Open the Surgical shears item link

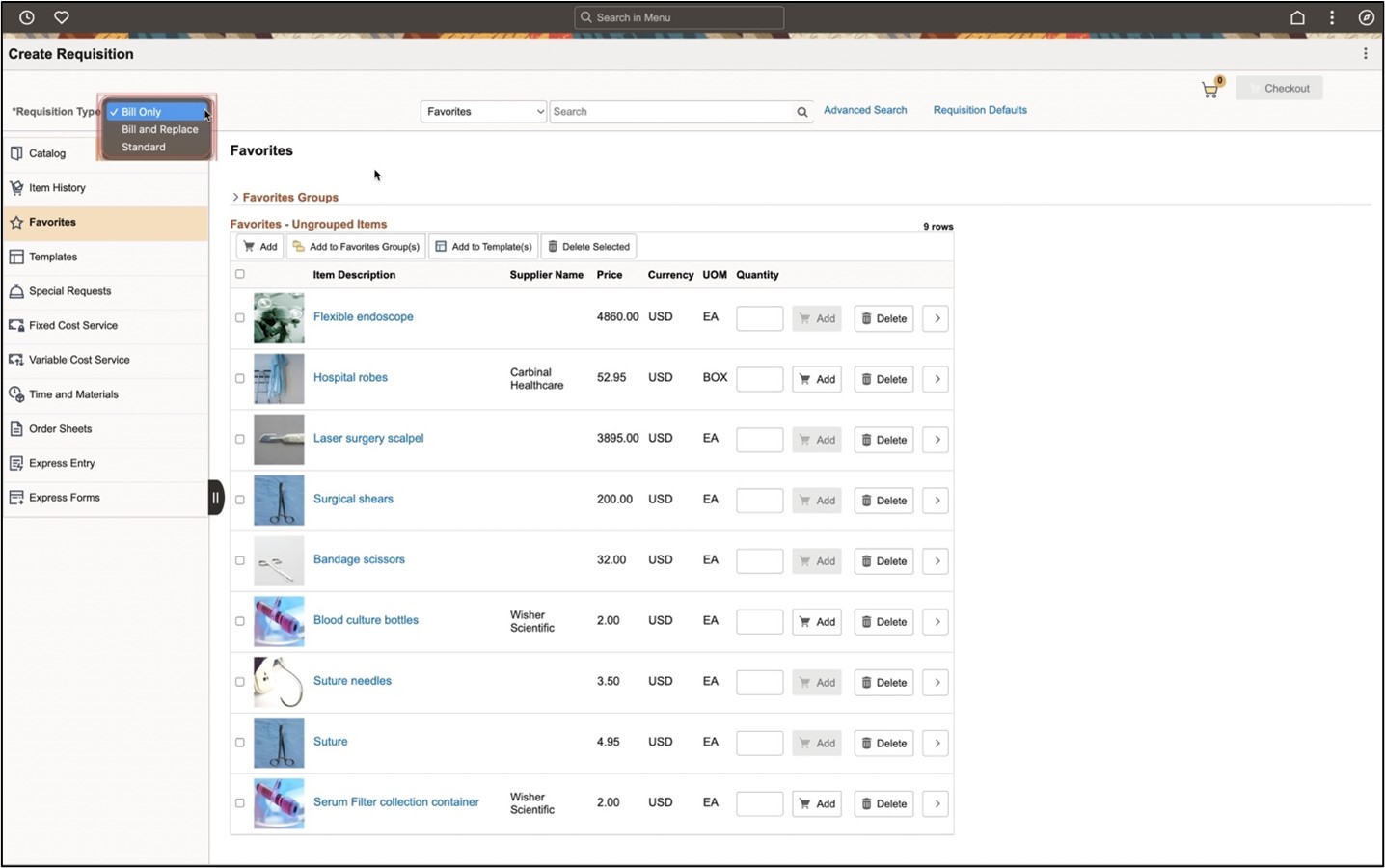pos(353,499)
